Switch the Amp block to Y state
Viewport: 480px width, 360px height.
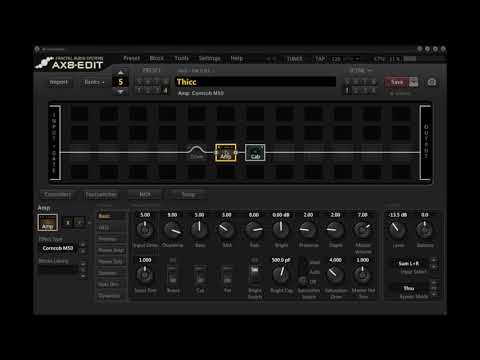[79, 222]
